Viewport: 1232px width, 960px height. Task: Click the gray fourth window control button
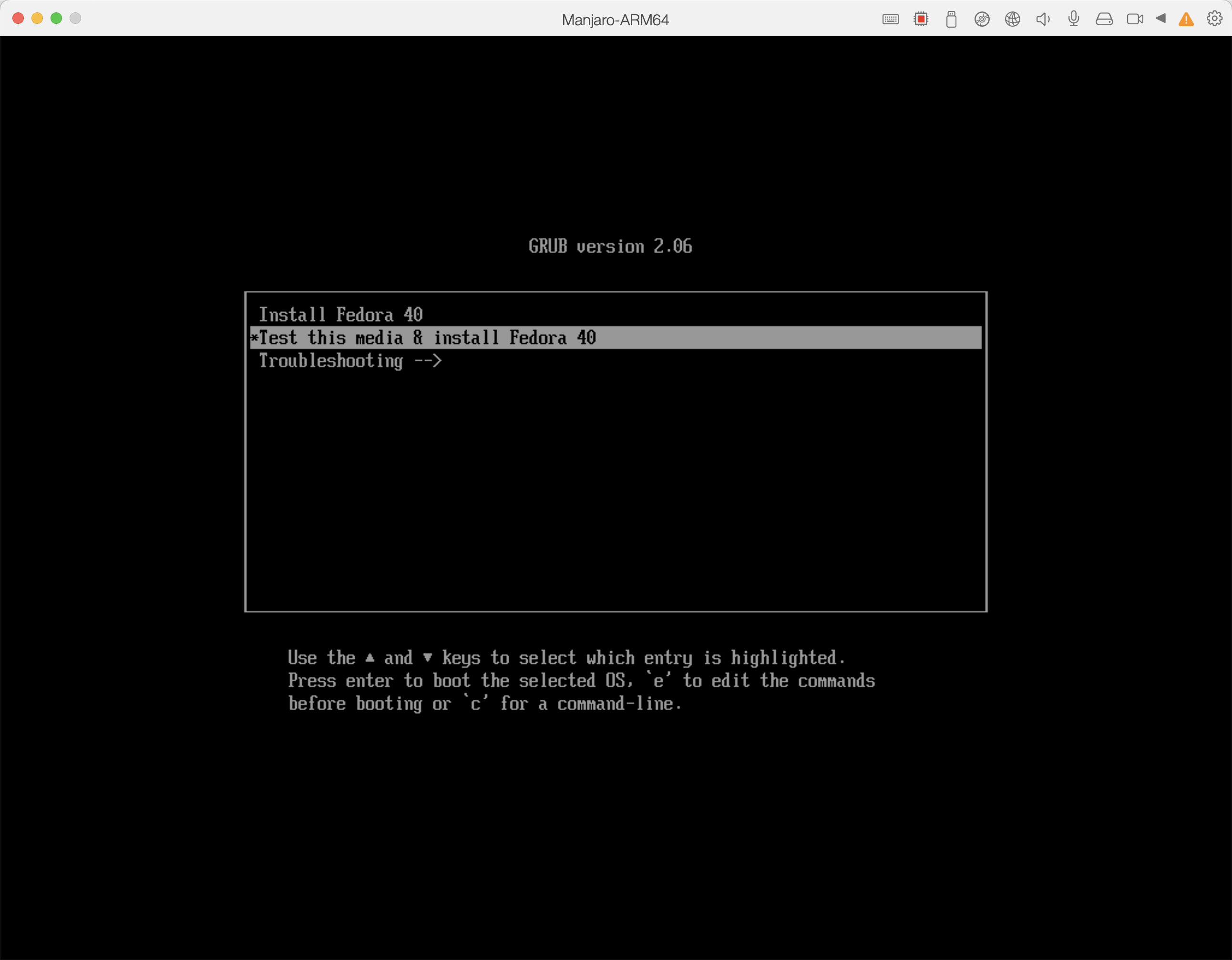point(75,18)
